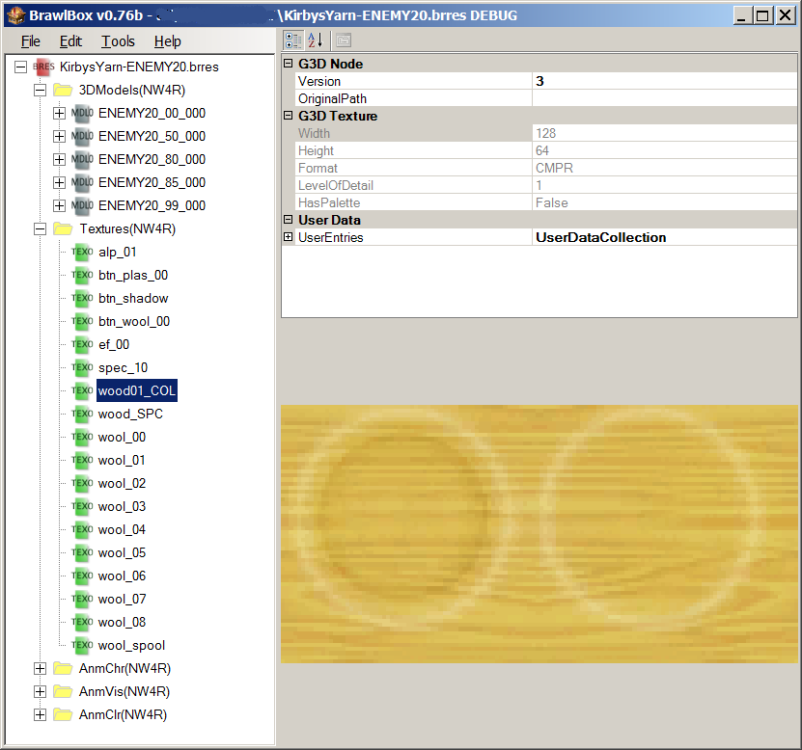Collapse the Textures(NW4R) folder
The width and height of the screenshot is (802, 750).
tap(40, 229)
